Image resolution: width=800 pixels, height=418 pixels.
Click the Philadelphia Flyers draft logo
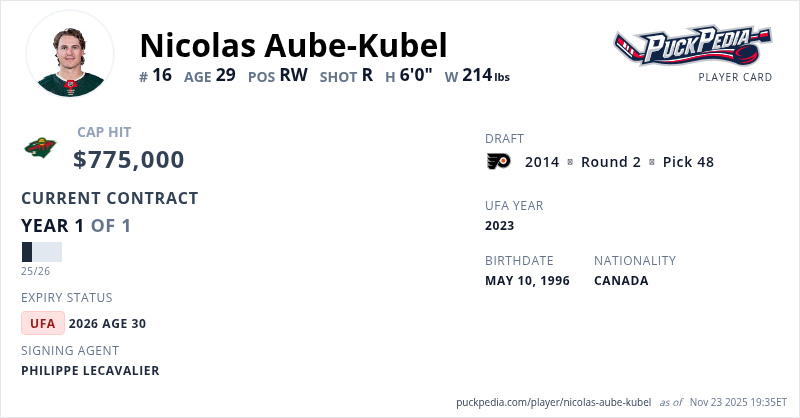point(498,162)
